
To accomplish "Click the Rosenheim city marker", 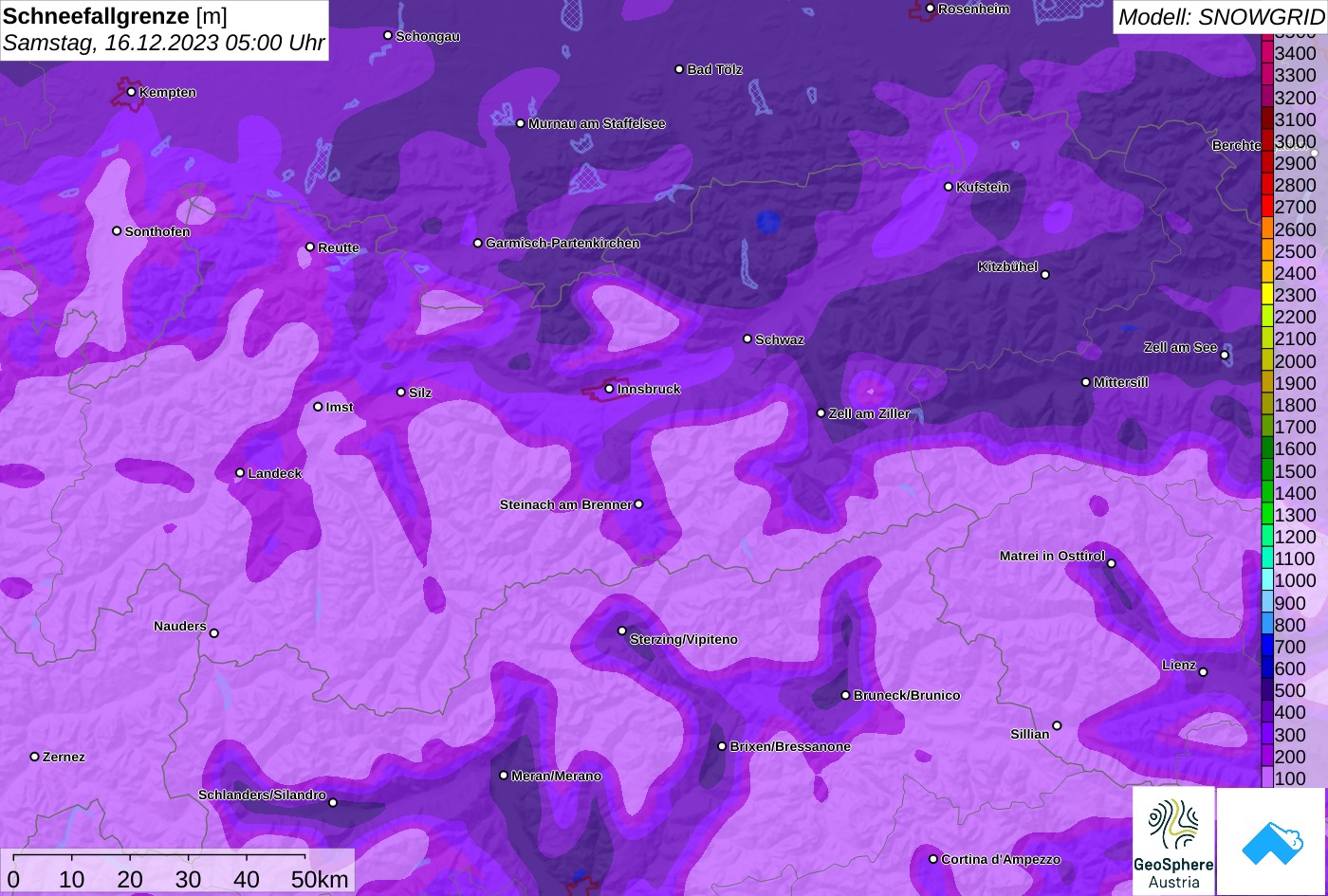I will [930, 9].
